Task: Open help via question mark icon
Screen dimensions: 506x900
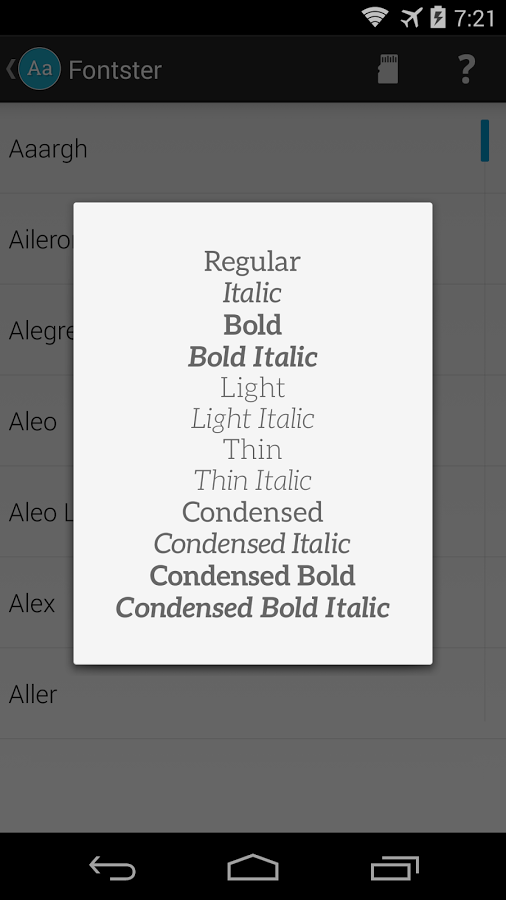Action: [466, 69]
